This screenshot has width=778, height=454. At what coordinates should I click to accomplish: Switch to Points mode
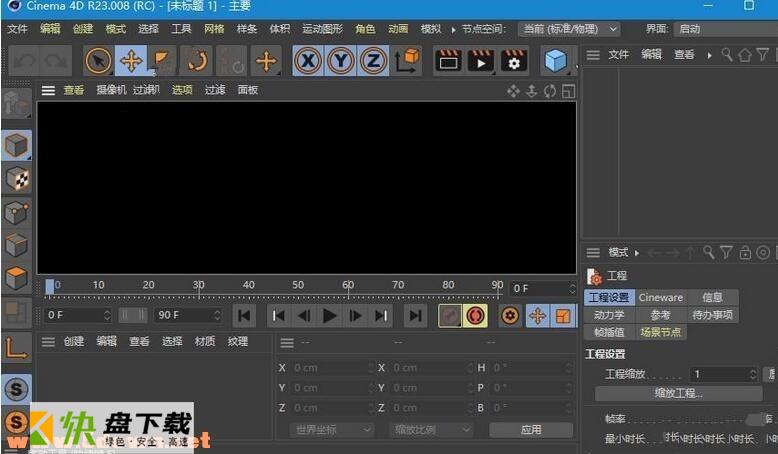pos(16,213)
